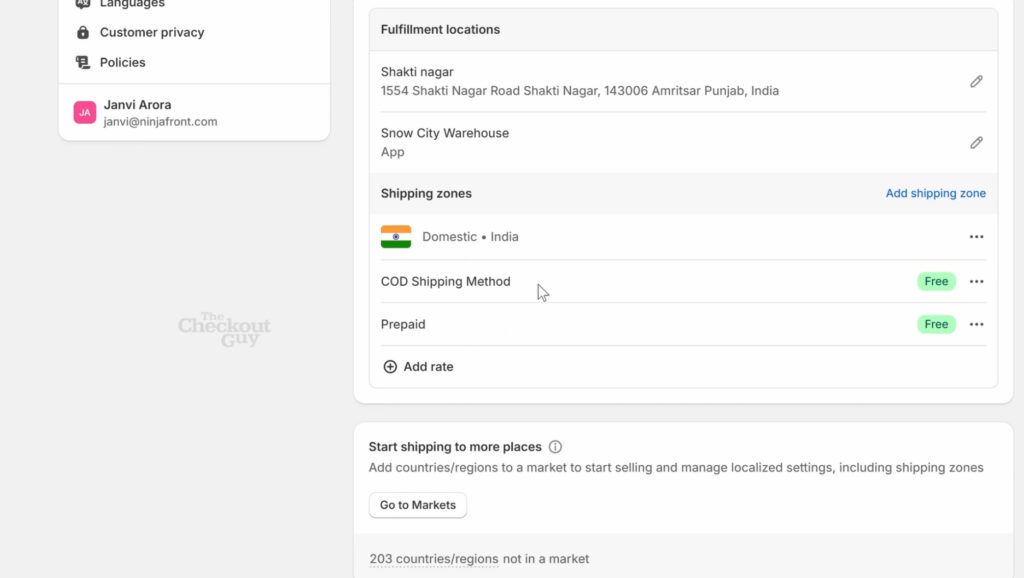Click the Add rate button

[x=418, y=366]
